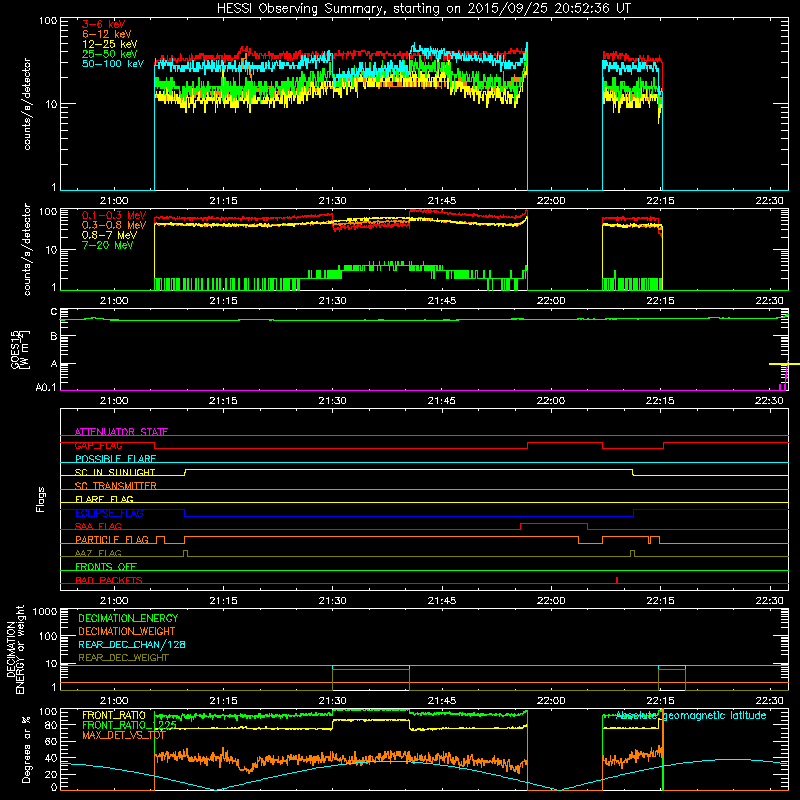Click the Absolute geomagnetic latitude label
Screen dimensions: 800x800
[691, 716]
